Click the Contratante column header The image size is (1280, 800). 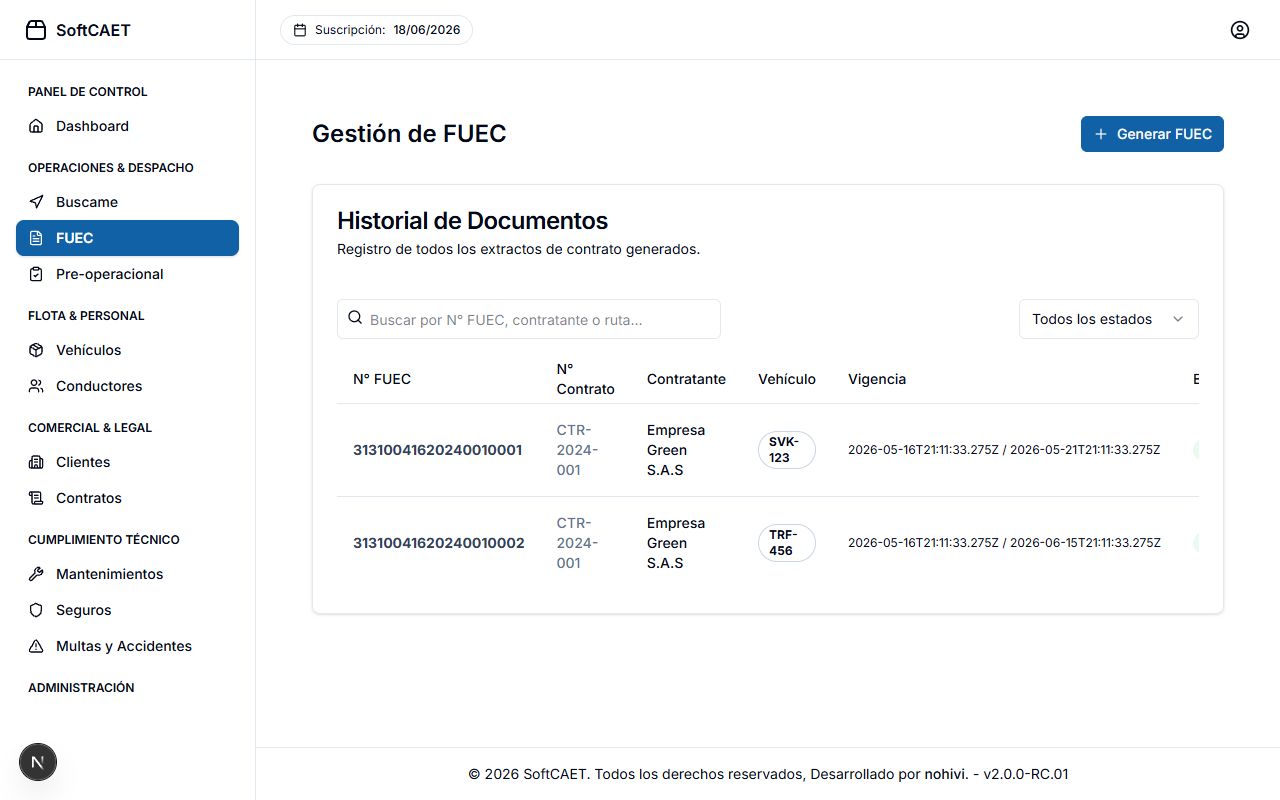(x=686, y=379)
